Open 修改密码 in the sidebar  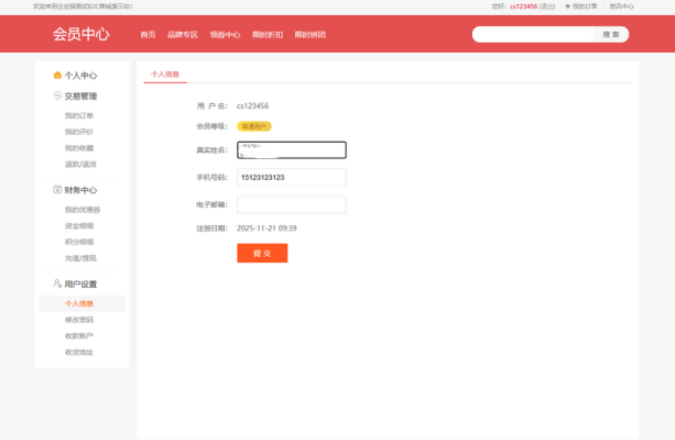tap(79, 320)
